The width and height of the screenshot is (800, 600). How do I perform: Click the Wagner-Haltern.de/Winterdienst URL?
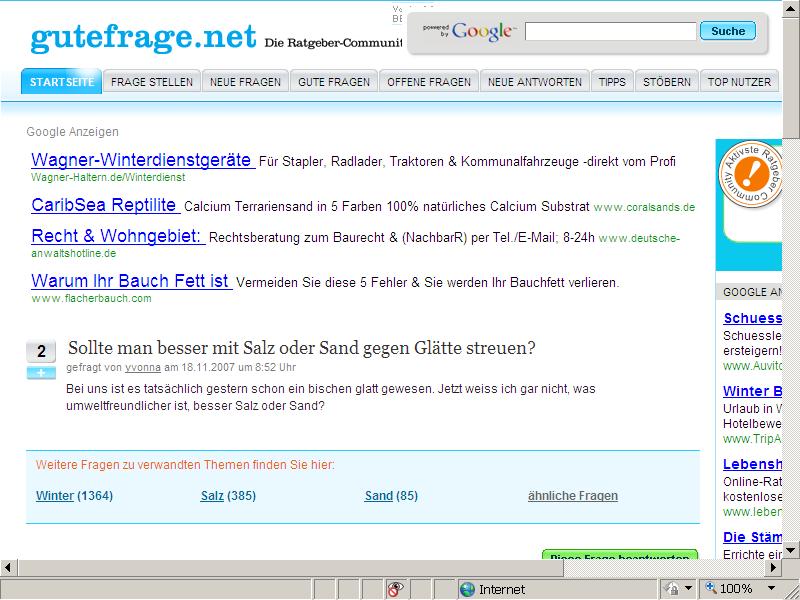click(x=108, y=178)
